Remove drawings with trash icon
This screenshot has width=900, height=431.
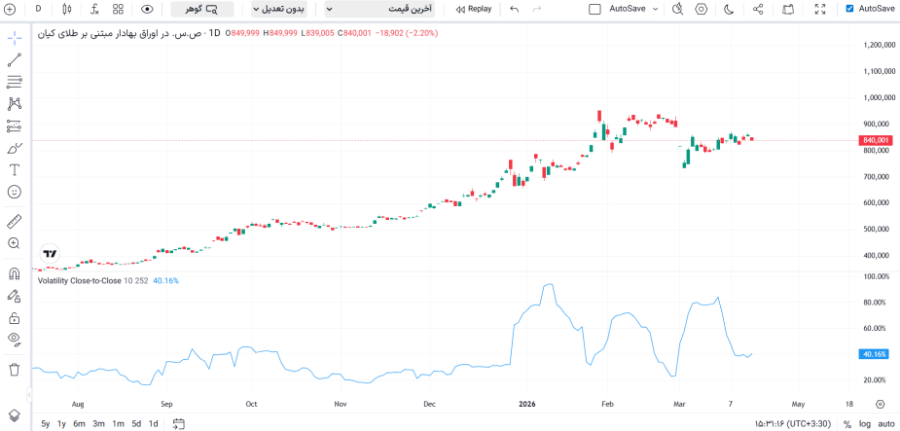coord(14,369)
